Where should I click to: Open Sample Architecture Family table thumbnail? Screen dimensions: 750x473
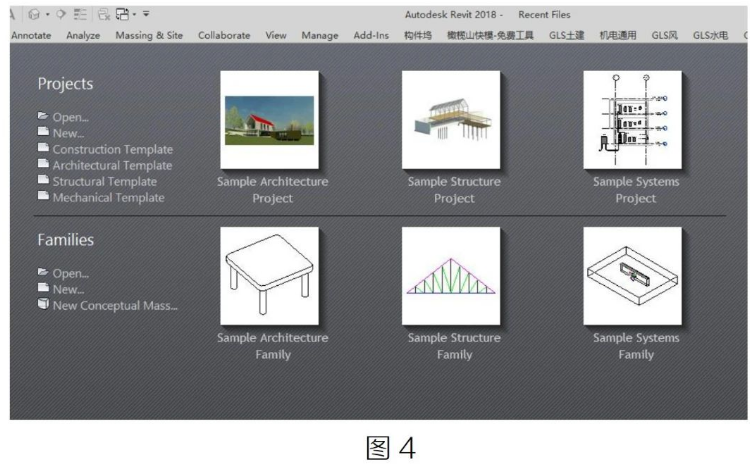click(269, 276)
